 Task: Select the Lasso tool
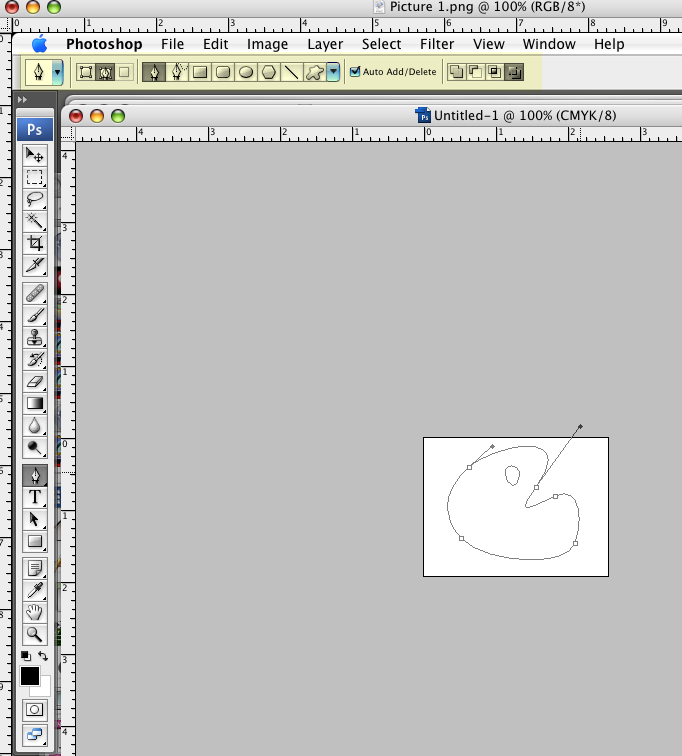(x=35, y=199)
